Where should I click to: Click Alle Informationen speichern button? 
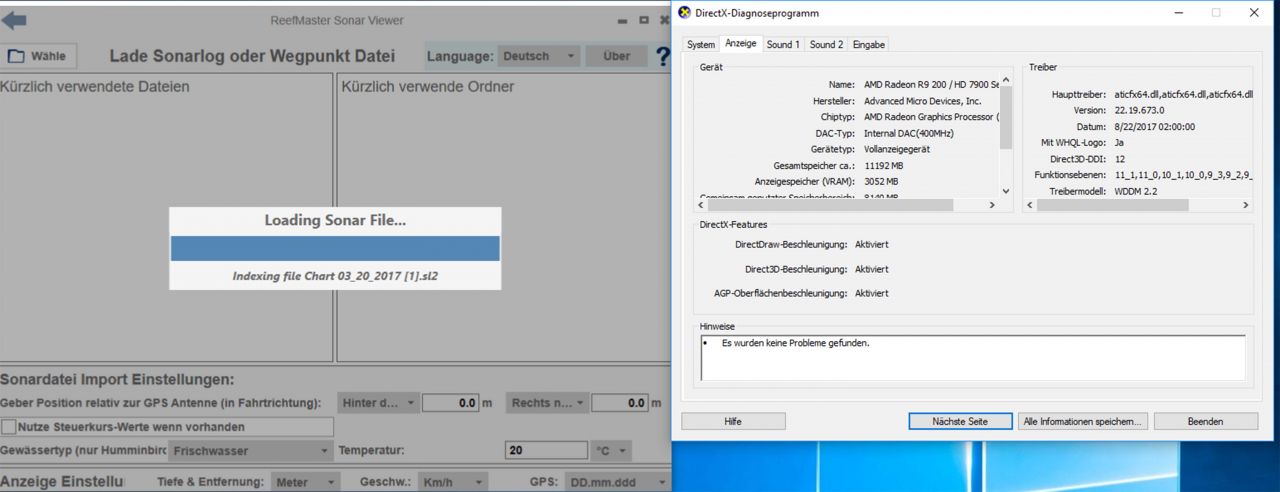[x=1082, y=421]
